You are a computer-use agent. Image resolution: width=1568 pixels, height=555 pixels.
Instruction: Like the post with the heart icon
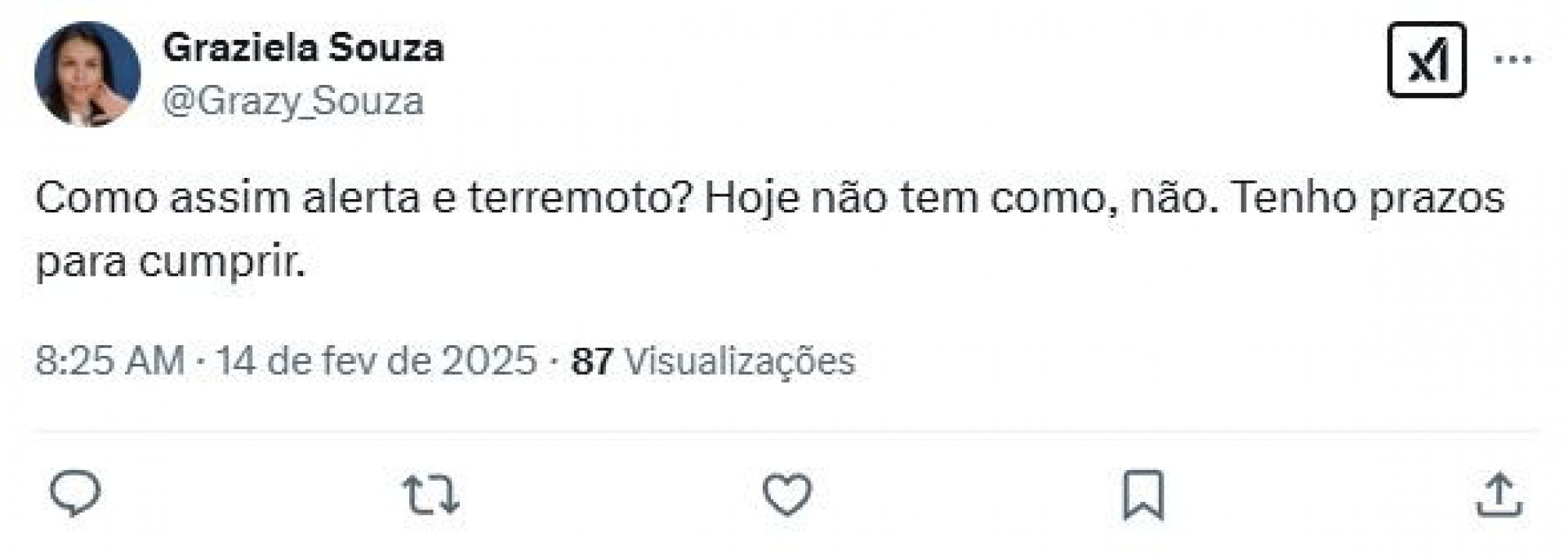click(786, 495)
